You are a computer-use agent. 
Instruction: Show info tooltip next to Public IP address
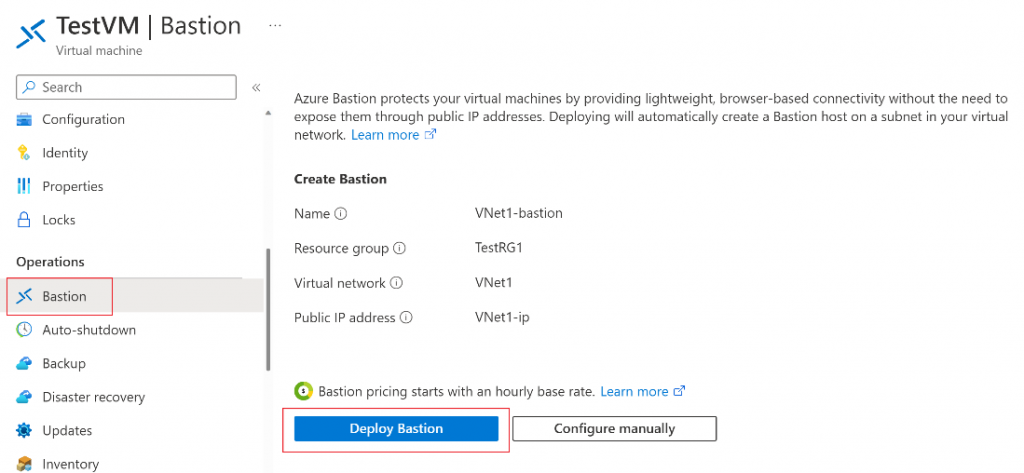coord(406,318)
